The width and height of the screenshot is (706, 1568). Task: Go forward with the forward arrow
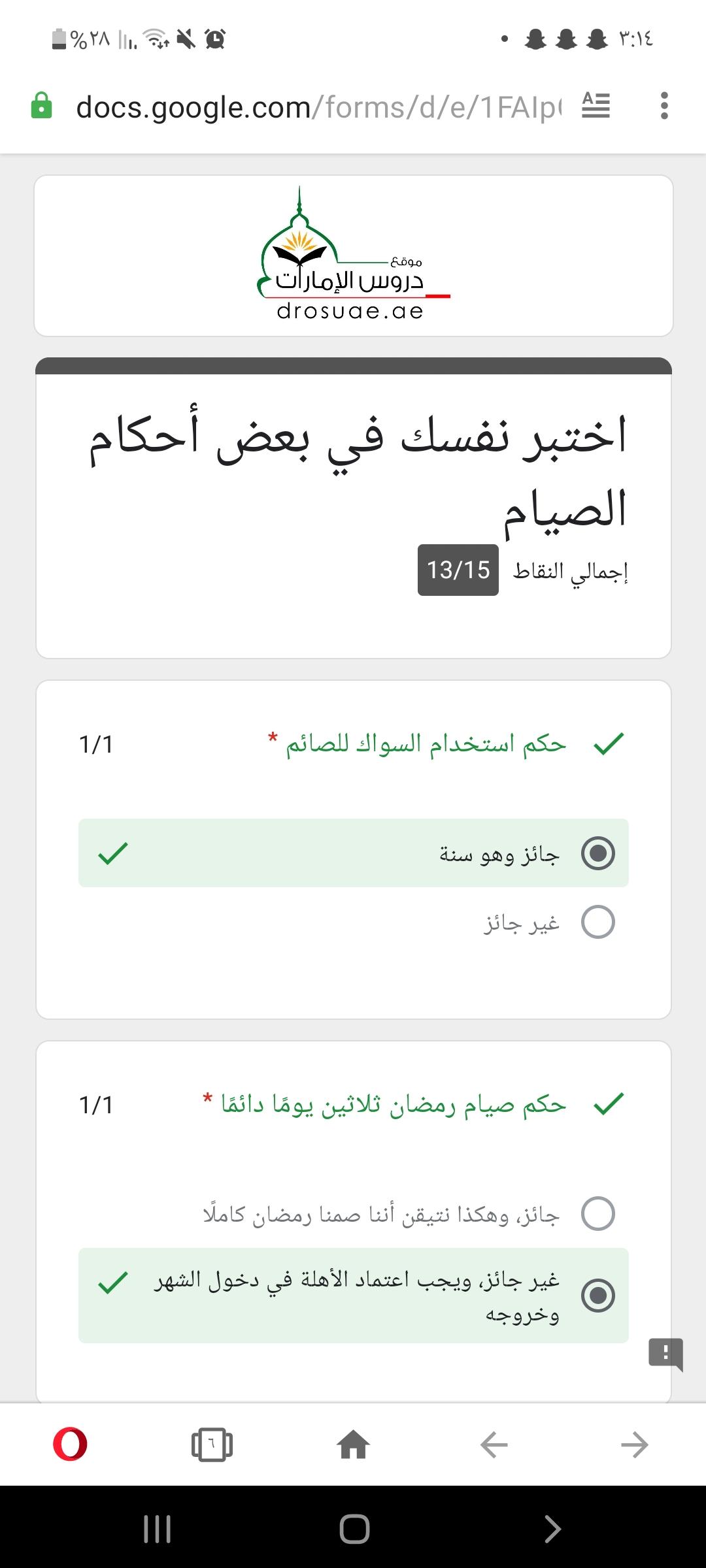point(634,1445)
